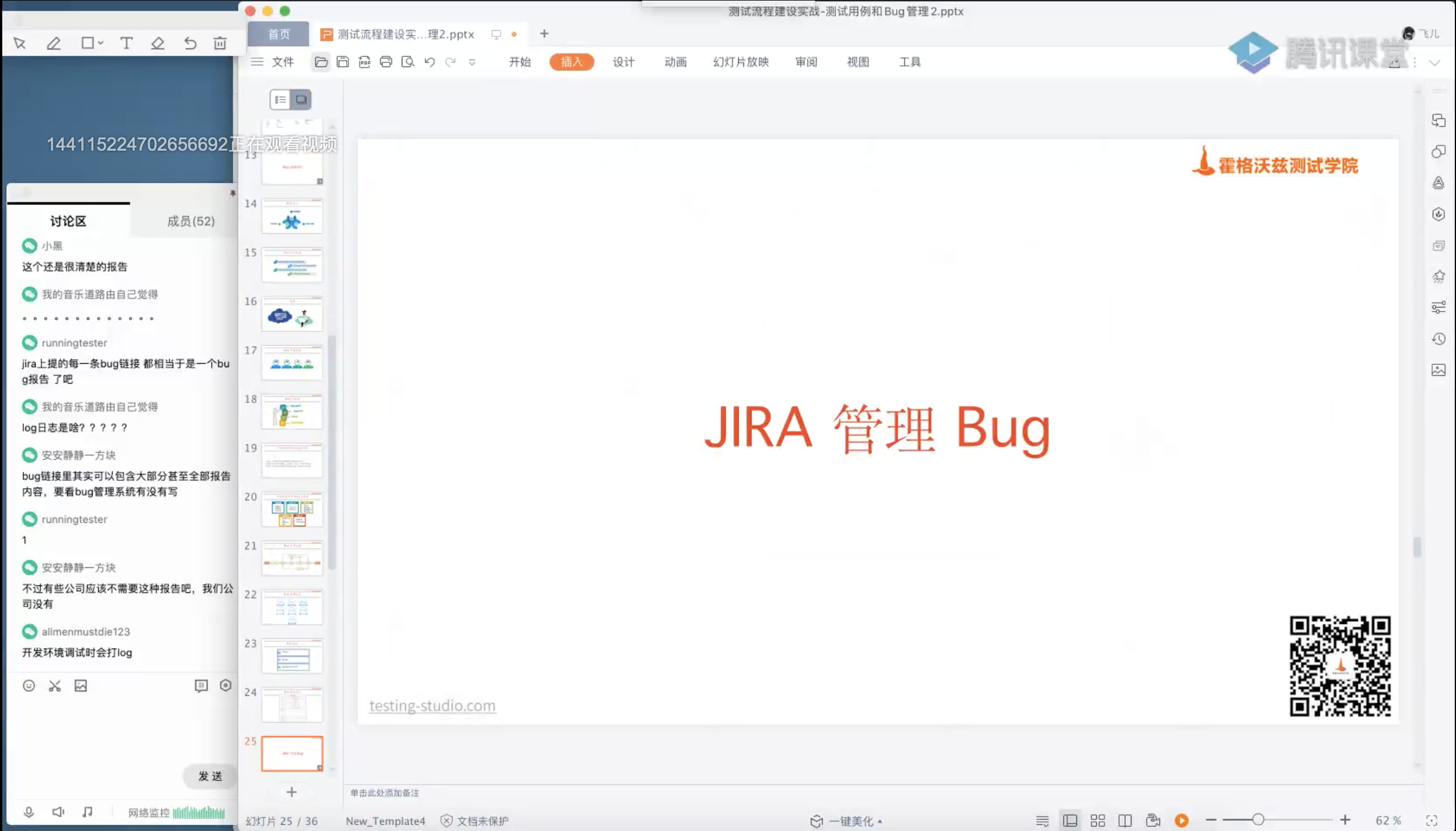Export the presentation as PDF
1456x831 pixels.
click(x=365, y=61)
